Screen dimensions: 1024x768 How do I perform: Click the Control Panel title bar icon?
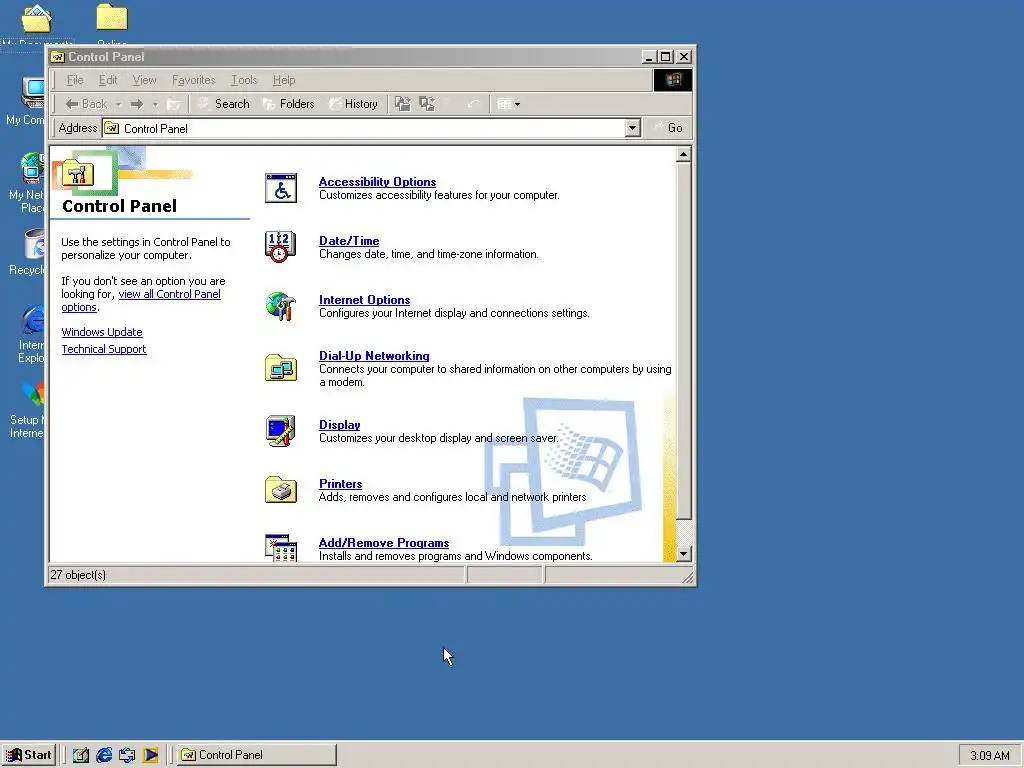pyautogui.click(x=58, y=57)
